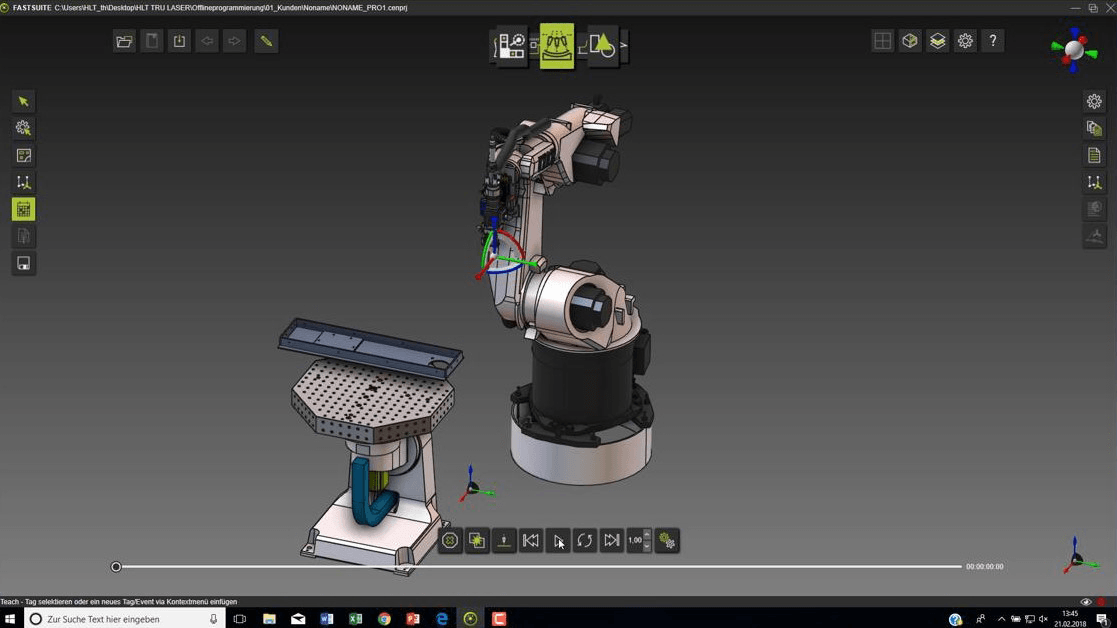Click the greyed document icon in left sidebar
This screenshot has height=628, width=1117.
(24, 236)
